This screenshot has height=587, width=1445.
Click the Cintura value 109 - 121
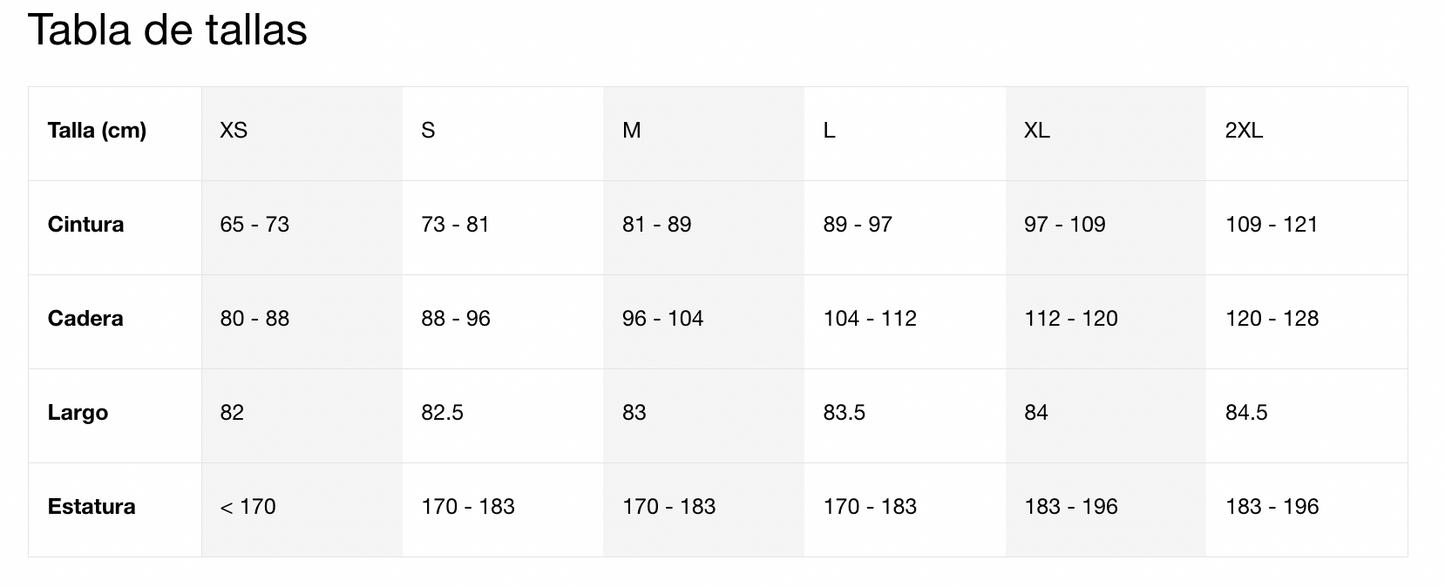1272,224
